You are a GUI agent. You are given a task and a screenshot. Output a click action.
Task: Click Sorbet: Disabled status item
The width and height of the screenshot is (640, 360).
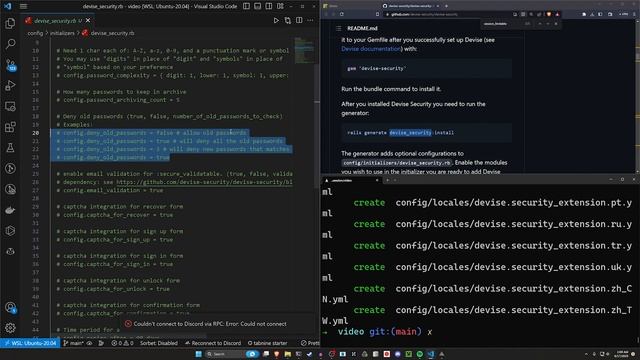[x=159, y=343]
